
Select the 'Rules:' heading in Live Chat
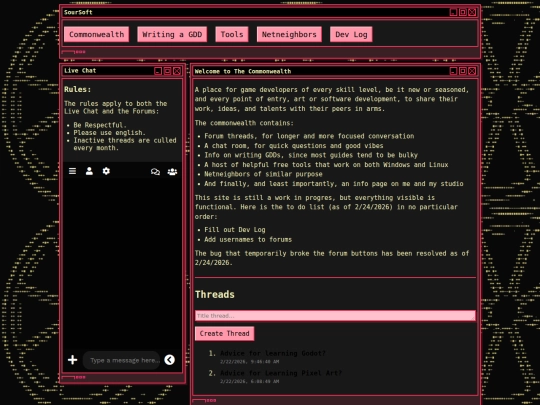(x=77, y=90)
